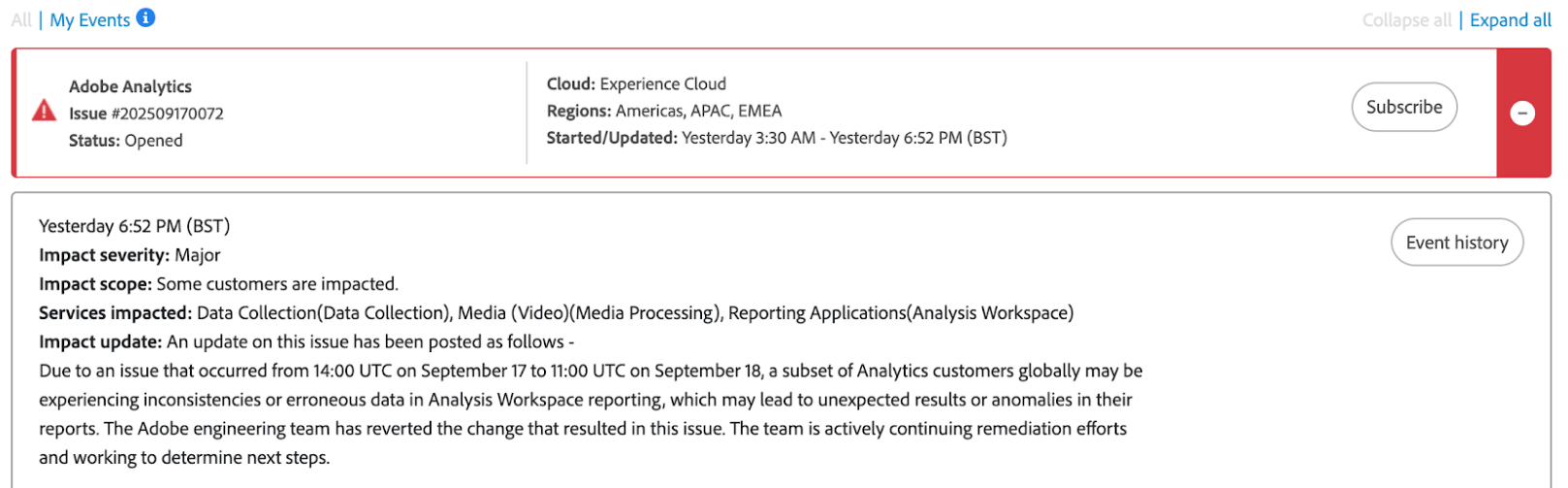Click Collapse all
The width and height of the screenshot is (1568, 488).
pyautogui.click(x=1406, y=20)
